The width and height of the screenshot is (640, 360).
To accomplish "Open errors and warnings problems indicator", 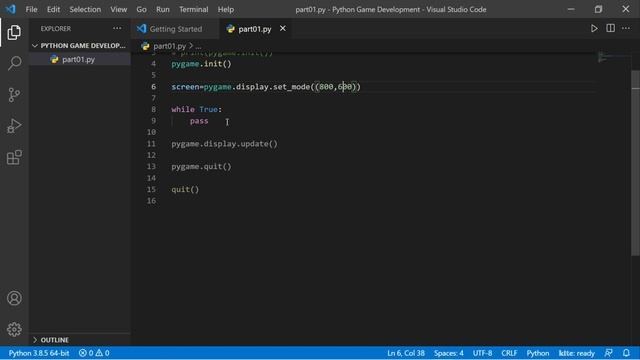I will point(94,353).
